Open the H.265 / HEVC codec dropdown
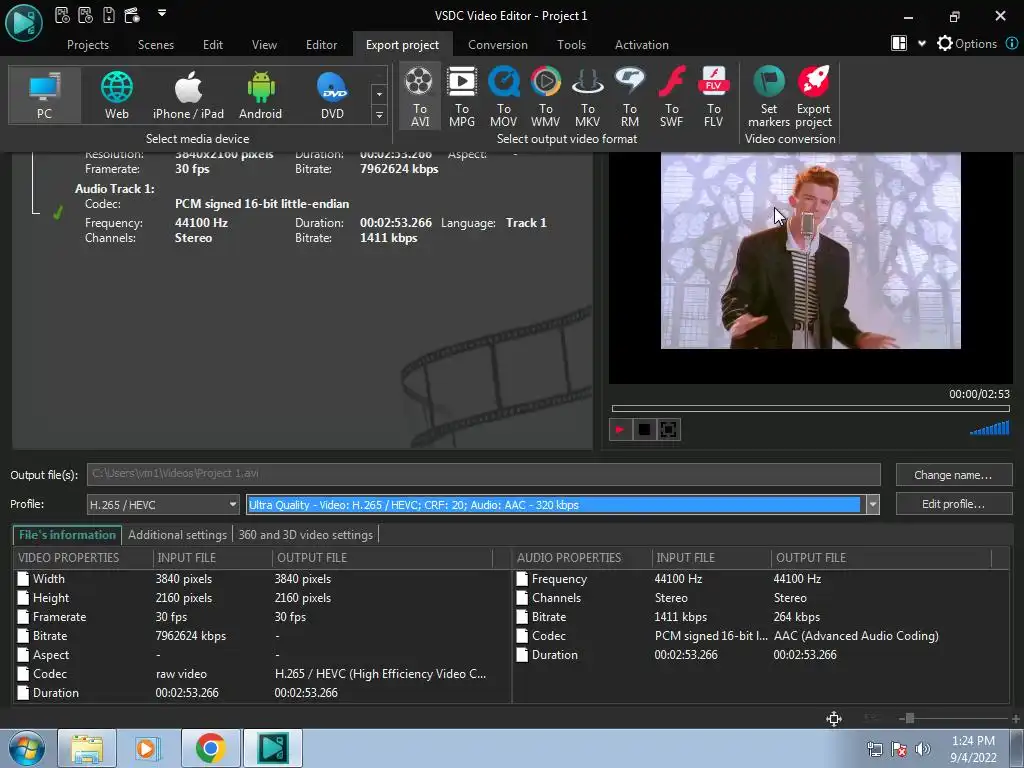 pos(232,504)
